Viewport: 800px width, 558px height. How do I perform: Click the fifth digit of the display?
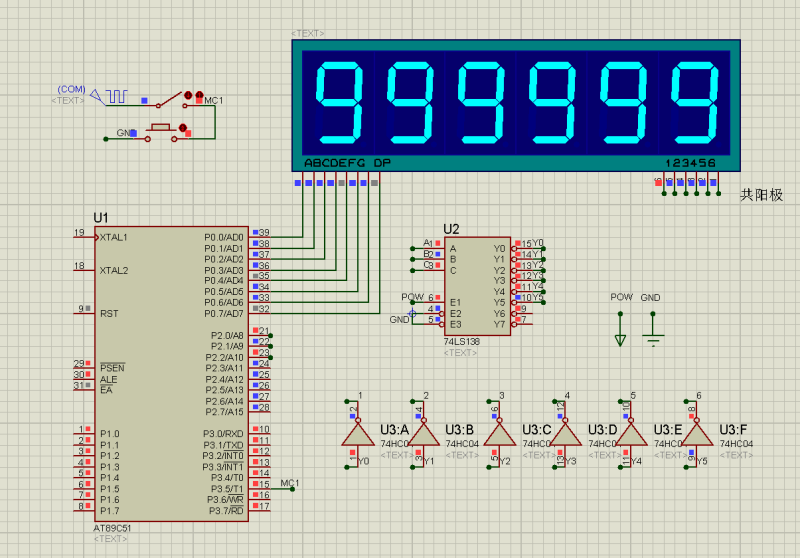(623, 103)
